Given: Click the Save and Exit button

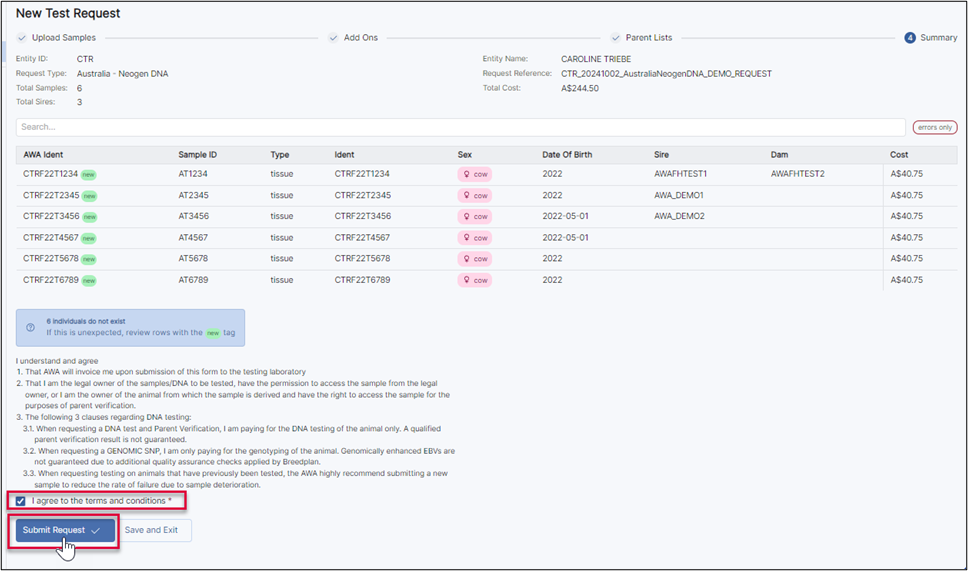Looking at the screenshot, I should point(152,530).
